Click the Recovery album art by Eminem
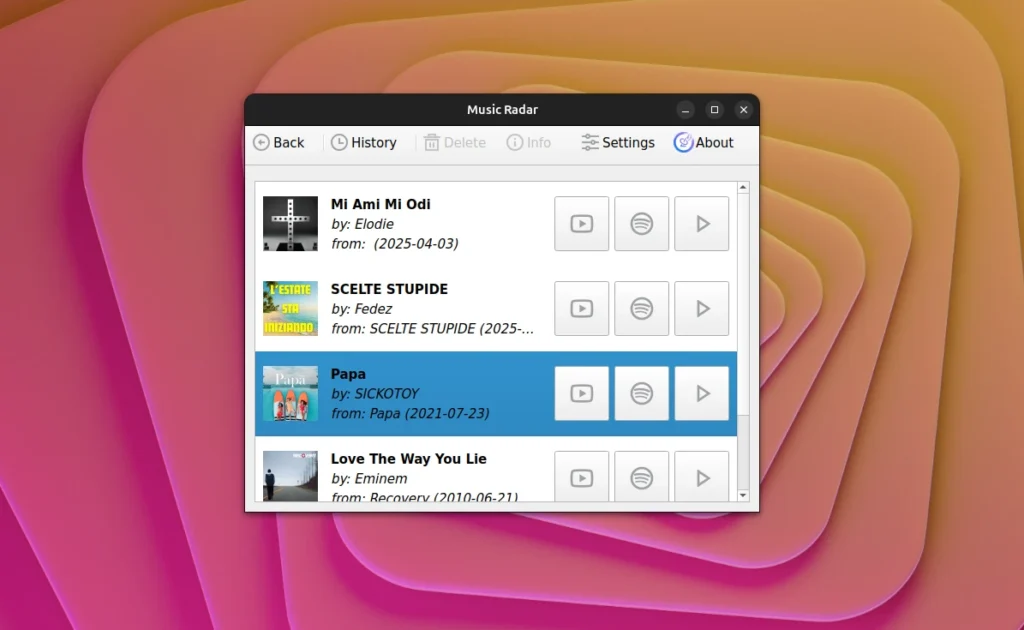 pos(289,477)
